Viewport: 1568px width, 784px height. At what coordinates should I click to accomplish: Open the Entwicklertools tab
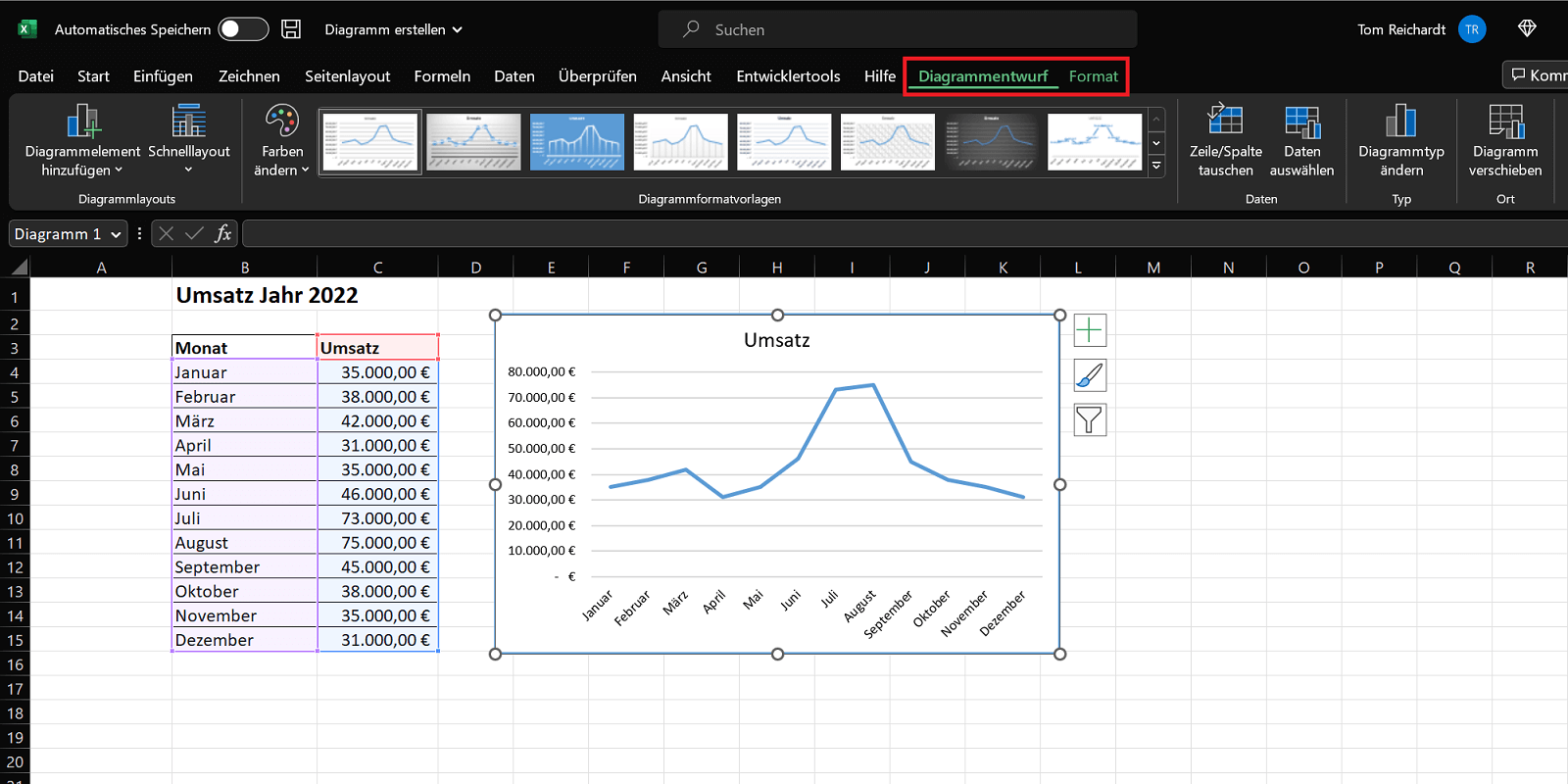tap(788, 75)
